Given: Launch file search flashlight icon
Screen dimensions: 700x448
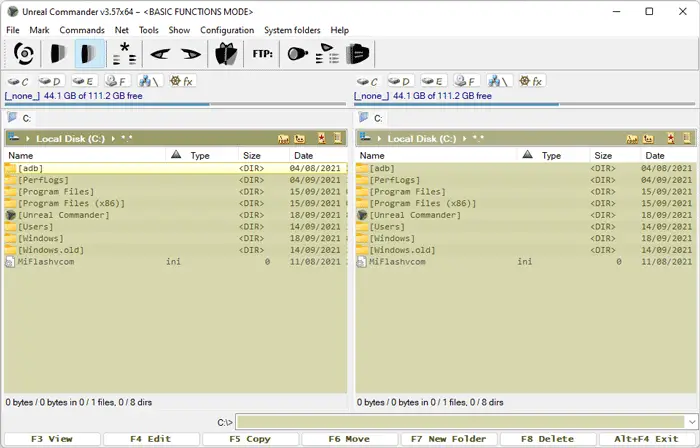Looking at the screenshot, I should [x=297, y=54].
